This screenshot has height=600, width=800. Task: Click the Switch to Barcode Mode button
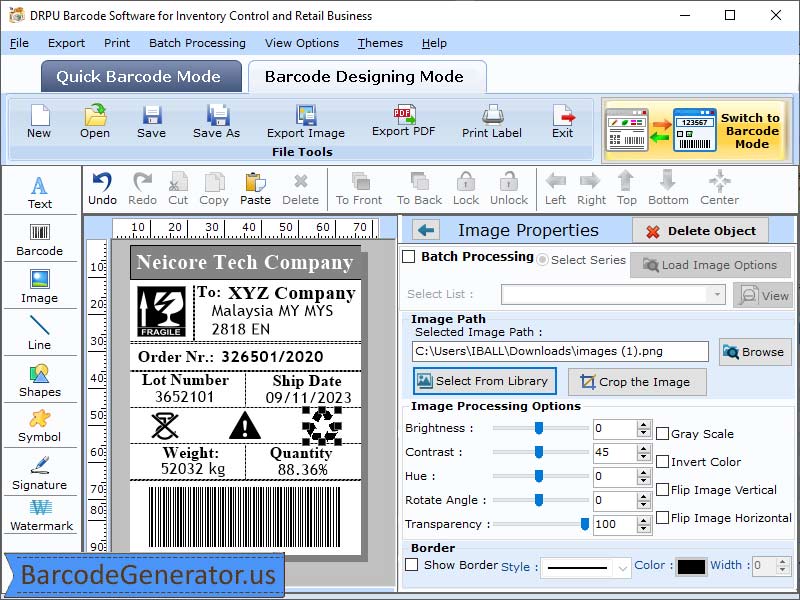pos(695,131)
